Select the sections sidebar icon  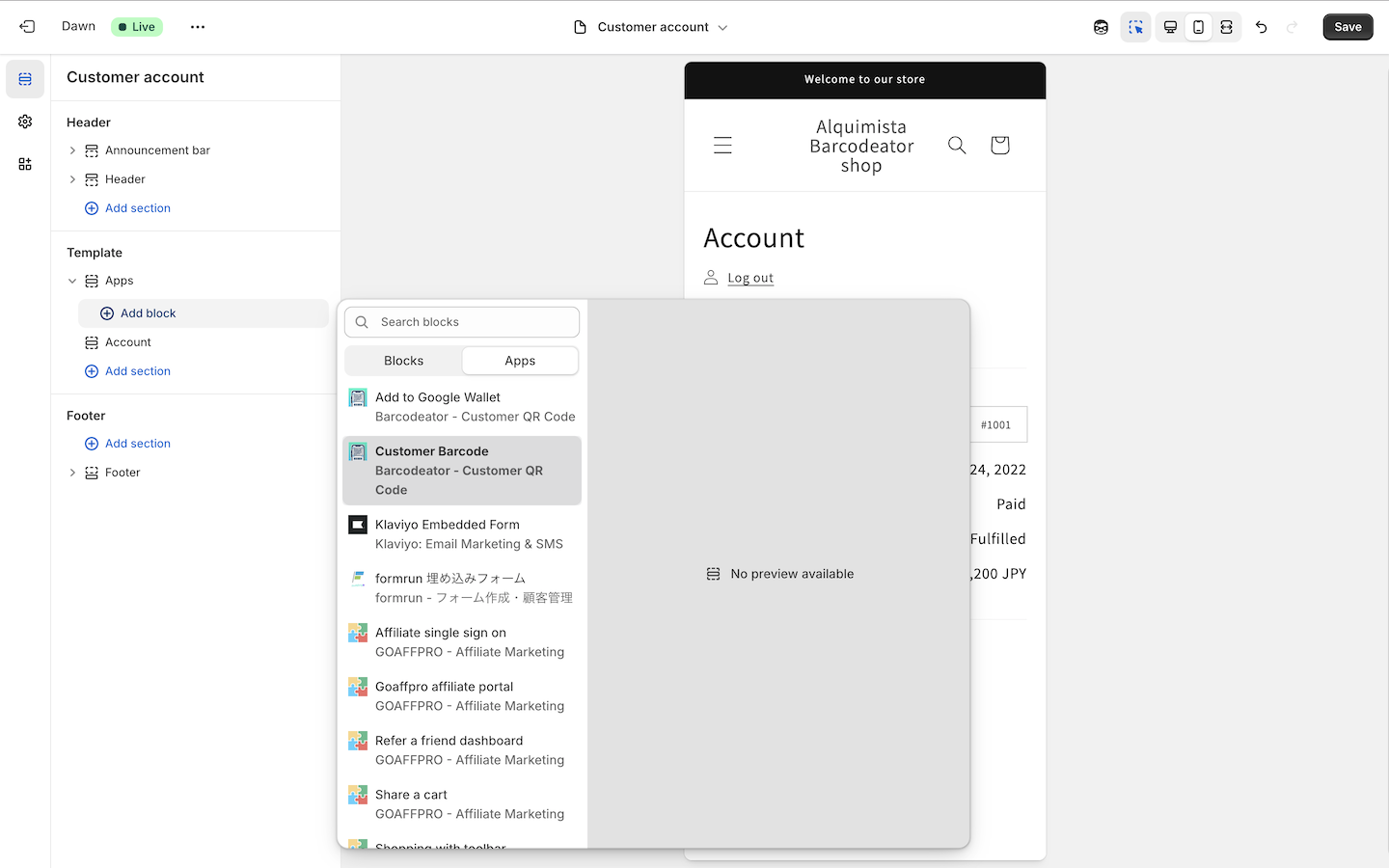point(25,79)
